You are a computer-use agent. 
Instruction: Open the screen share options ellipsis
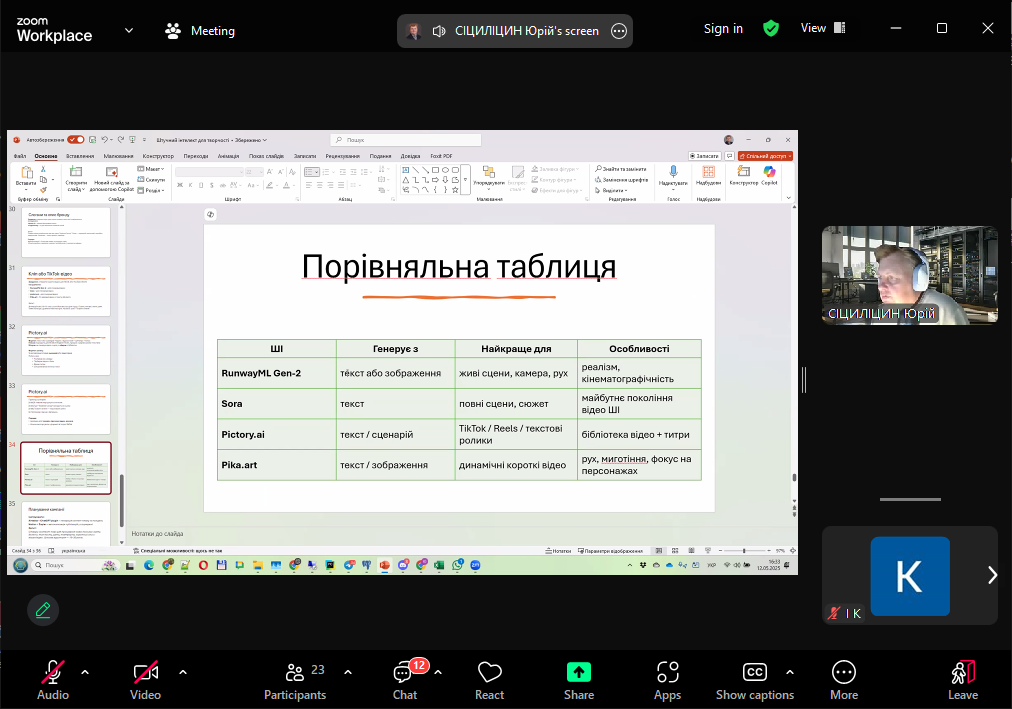tap(618, 31)
